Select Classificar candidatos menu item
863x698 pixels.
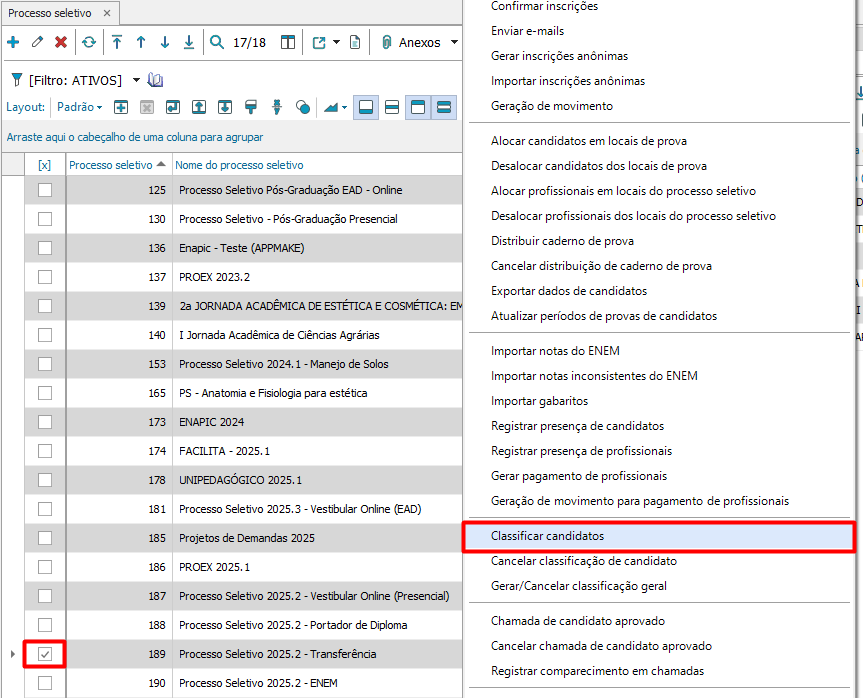[x=547, y=536]
